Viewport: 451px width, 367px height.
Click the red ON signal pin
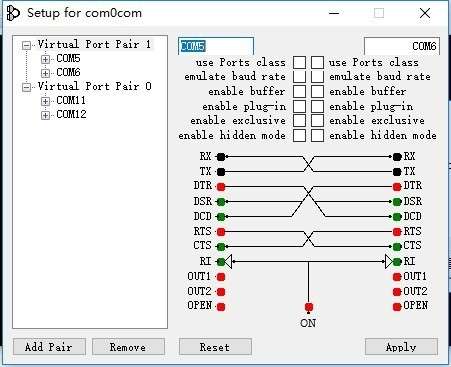(309, 307)
